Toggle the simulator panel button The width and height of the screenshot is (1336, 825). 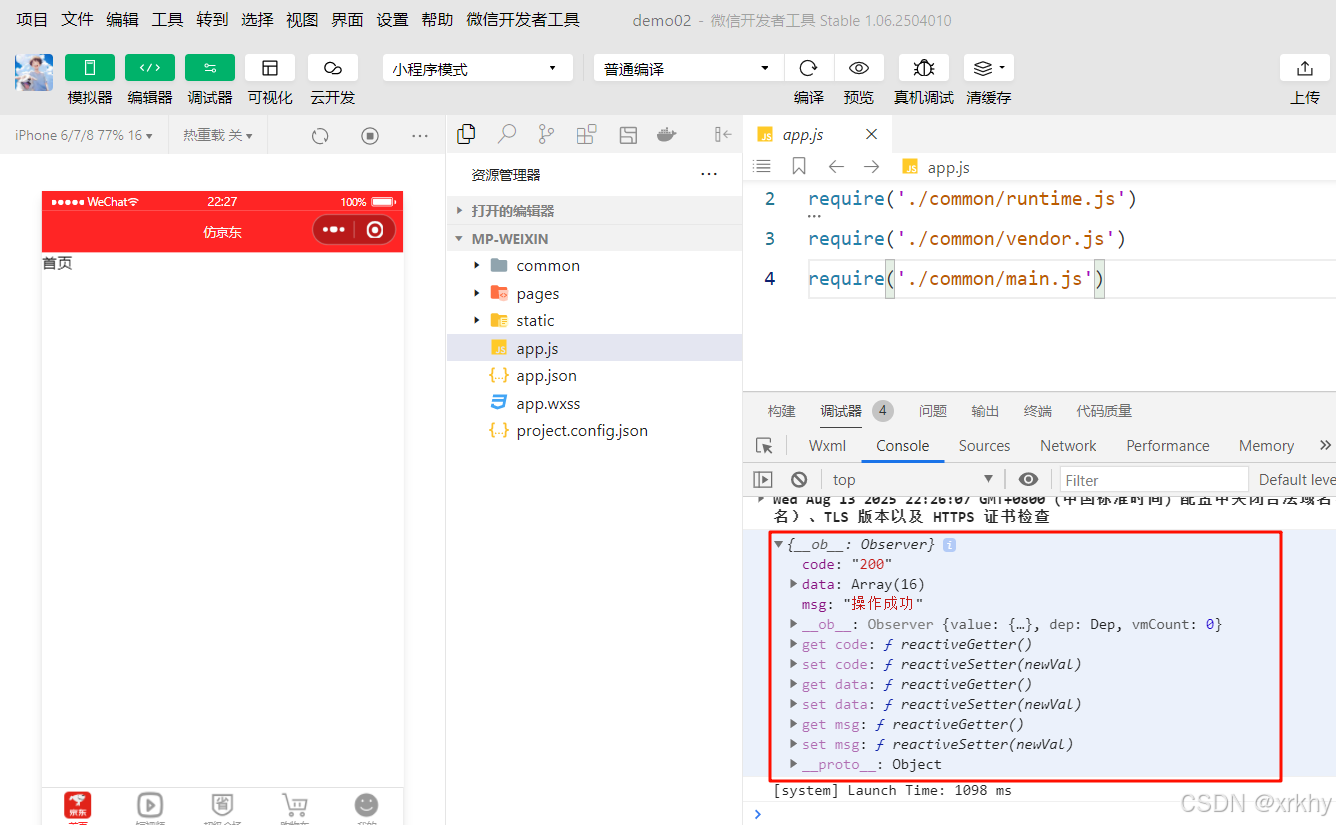(x=90, y=68)
